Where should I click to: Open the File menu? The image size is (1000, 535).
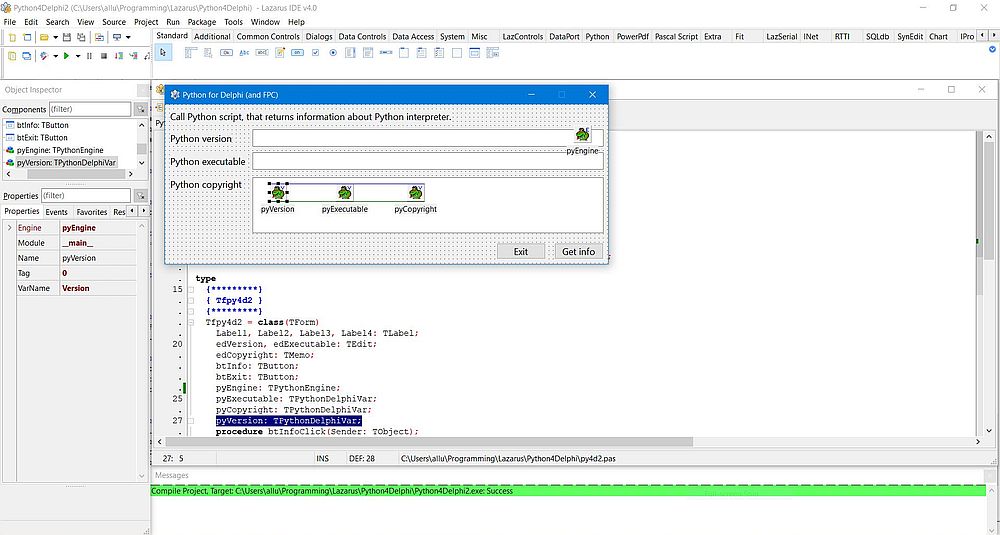pyautogui.click(x=10, y=22)
